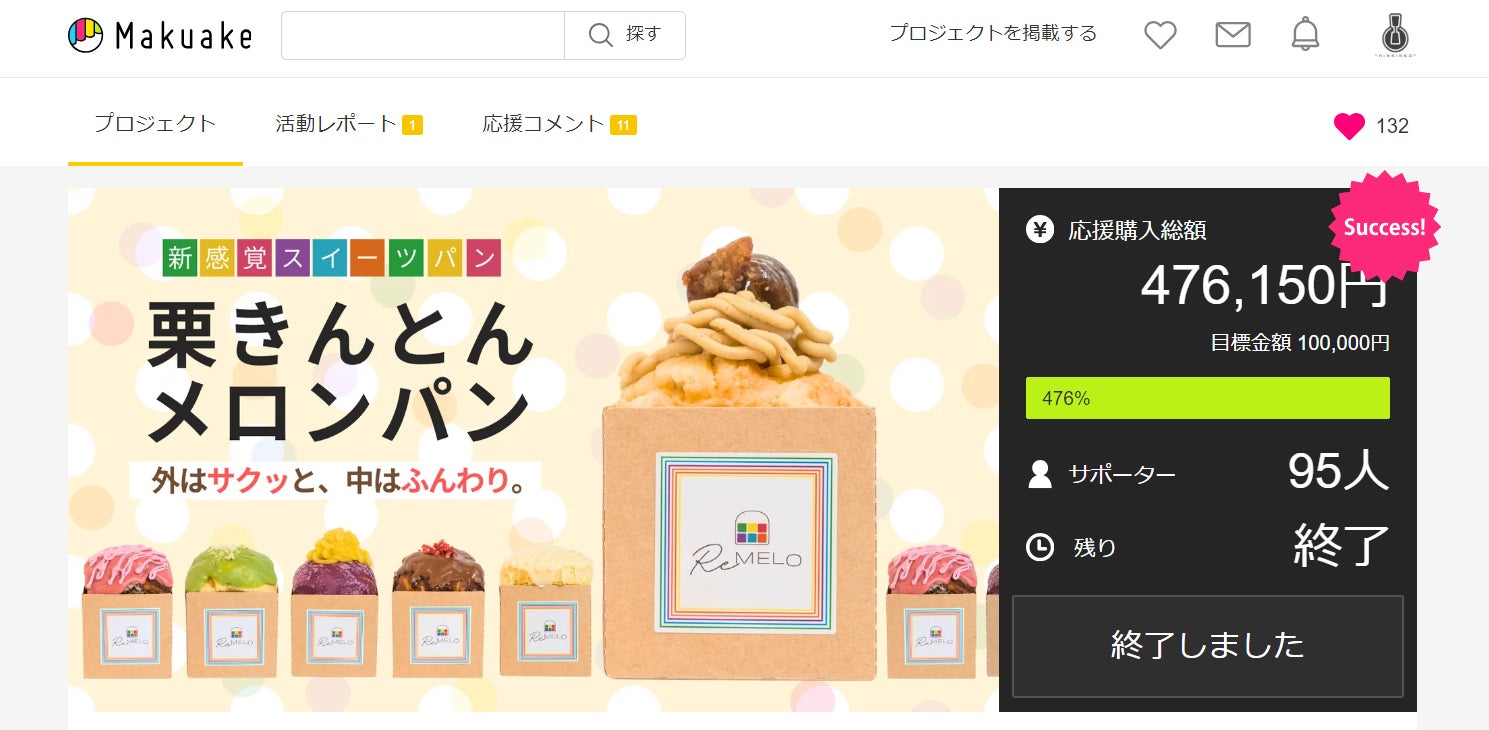Click the clock icon next to 残り

[x=1040, y=547]
